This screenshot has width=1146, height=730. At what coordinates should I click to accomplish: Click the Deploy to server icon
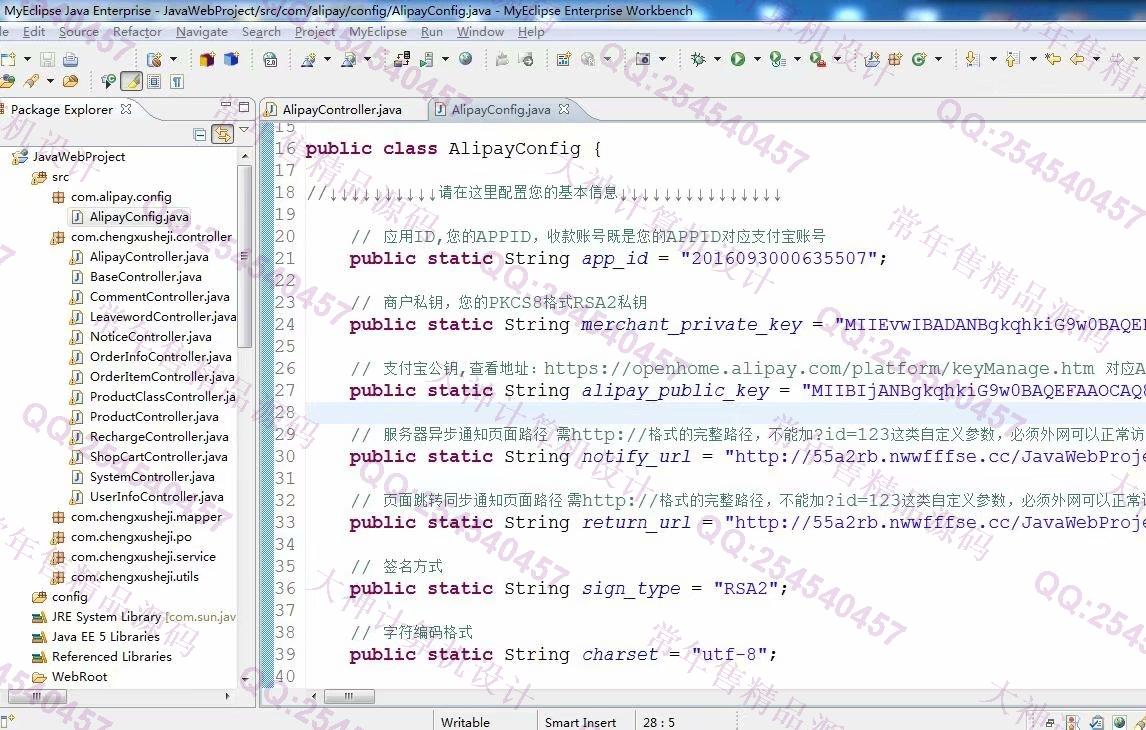(x=402, y=59)
